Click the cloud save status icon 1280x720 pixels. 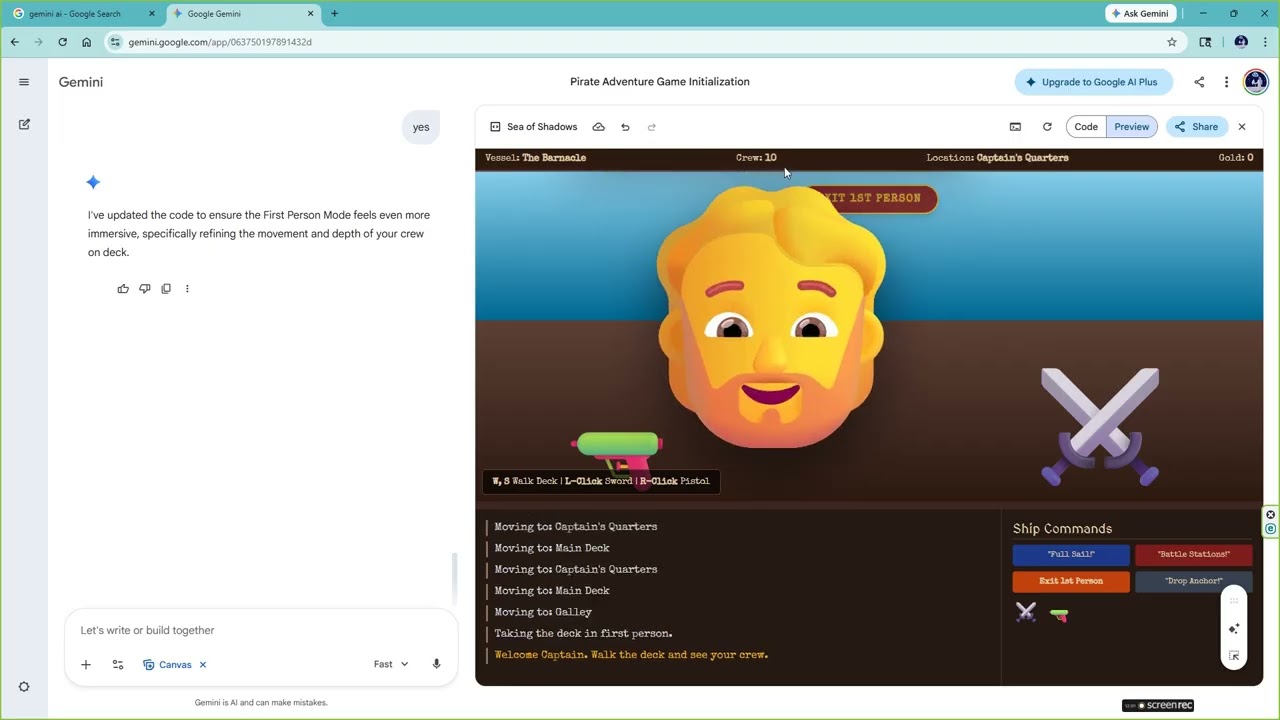599,127
